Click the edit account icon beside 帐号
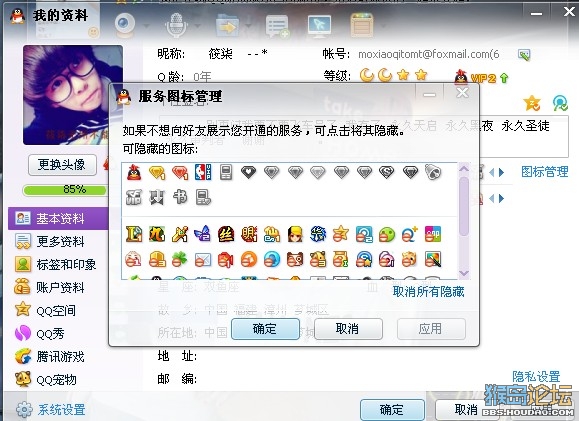This screenshot has width=579, height=421. click(x=524, y=55)
